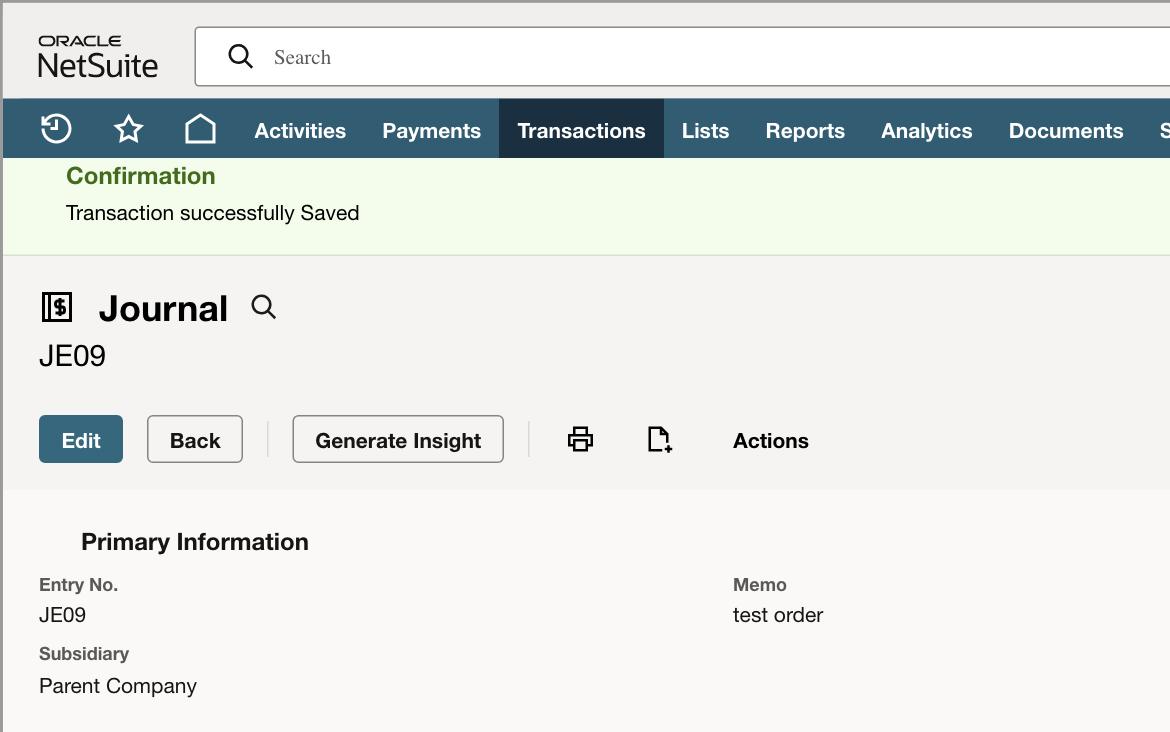Click the Oracle NetSuite logo

tap(98, 57)
